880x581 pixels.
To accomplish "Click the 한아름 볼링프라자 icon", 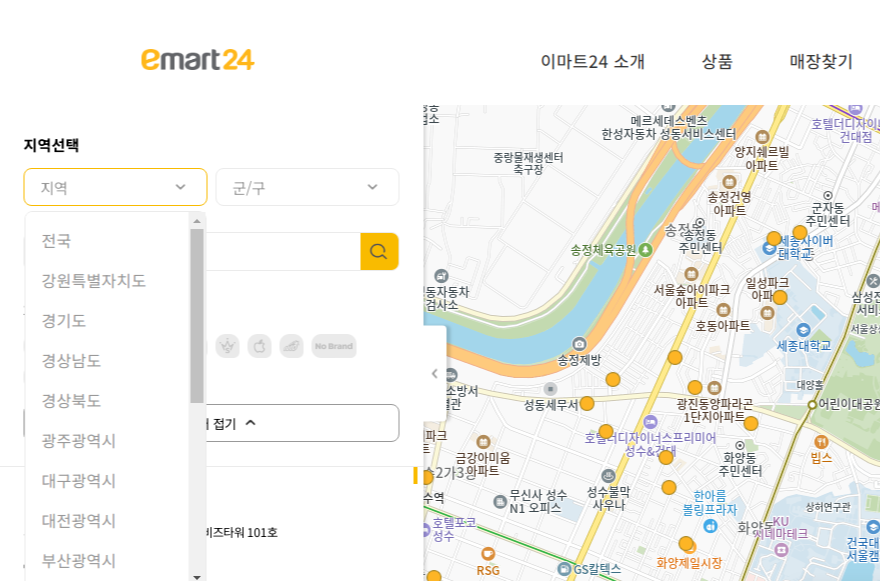I will (x=711, y=526).
